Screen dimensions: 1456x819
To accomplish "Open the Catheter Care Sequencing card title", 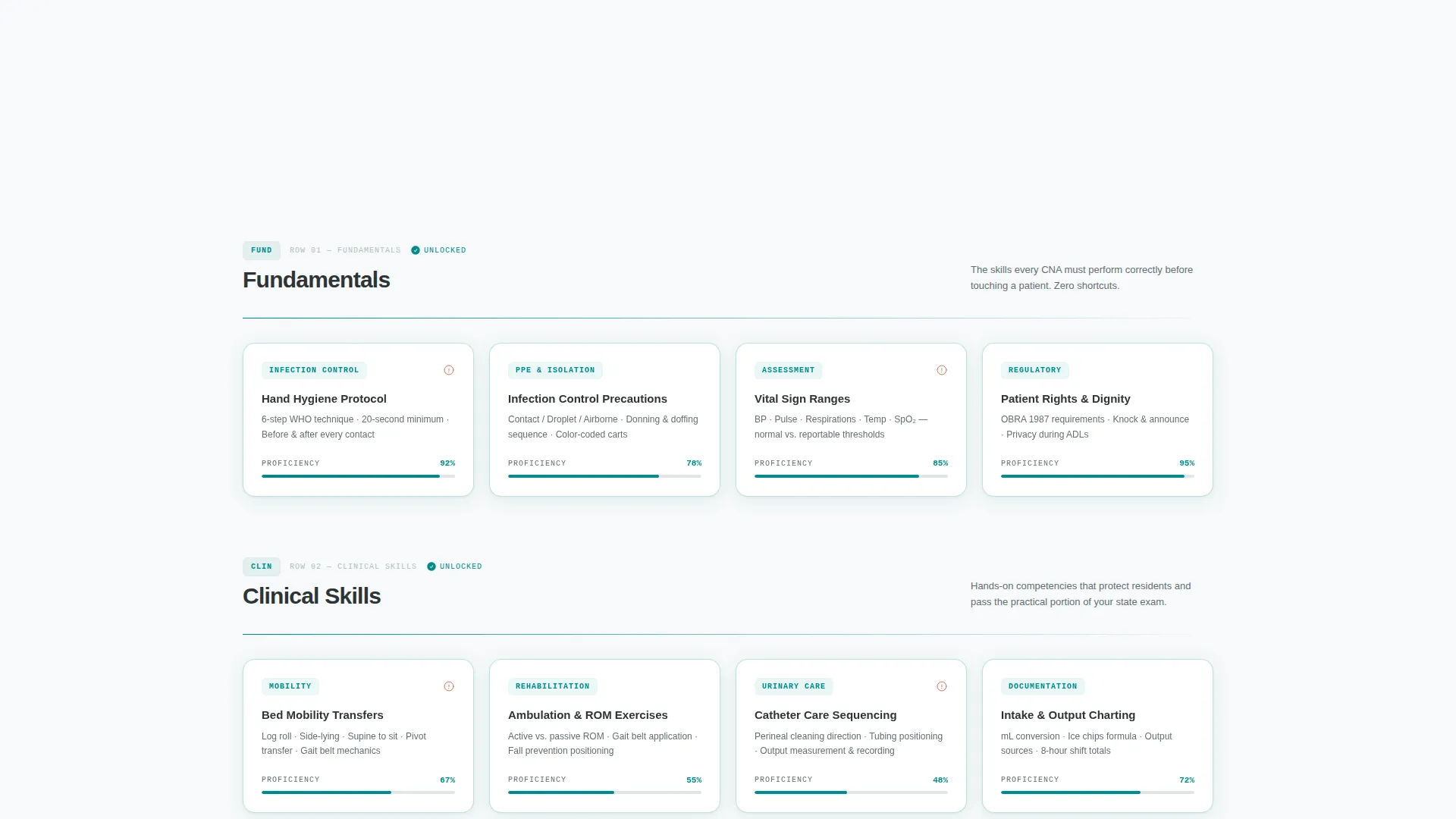I will [x=825, y=715].
